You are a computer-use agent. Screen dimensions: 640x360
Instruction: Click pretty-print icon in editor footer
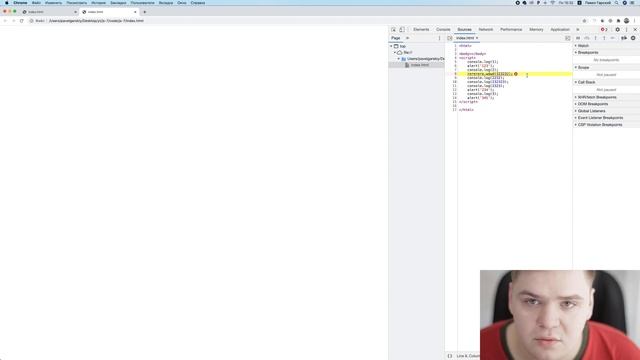point(450,356)
